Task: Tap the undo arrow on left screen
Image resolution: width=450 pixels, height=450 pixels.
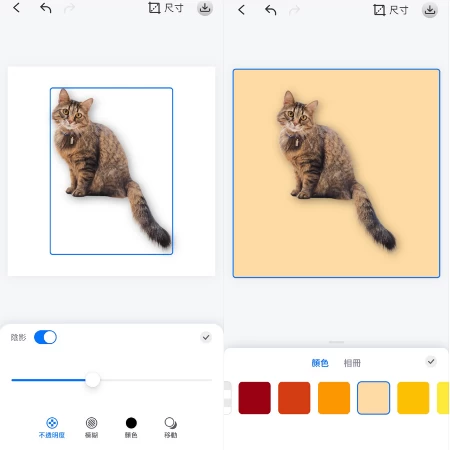Action: pos(46,8)
